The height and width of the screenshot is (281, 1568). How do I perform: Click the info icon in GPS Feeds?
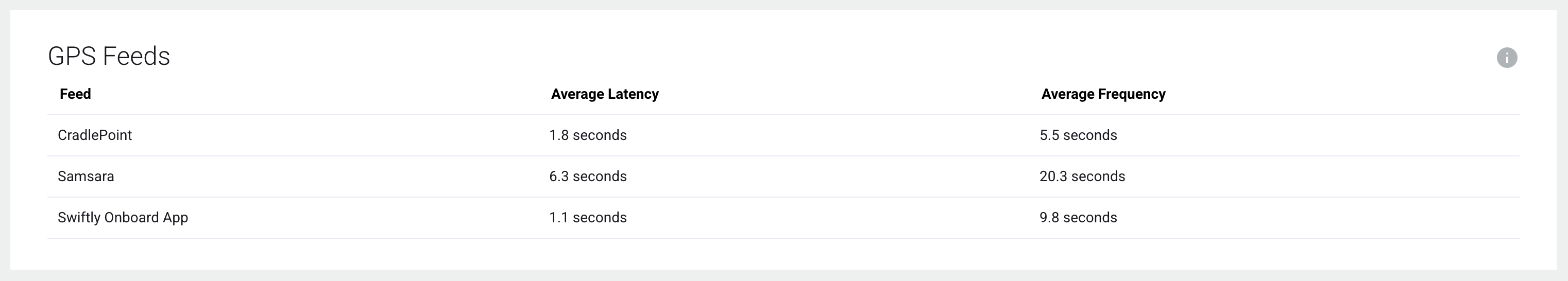[x=1507, y=58]
